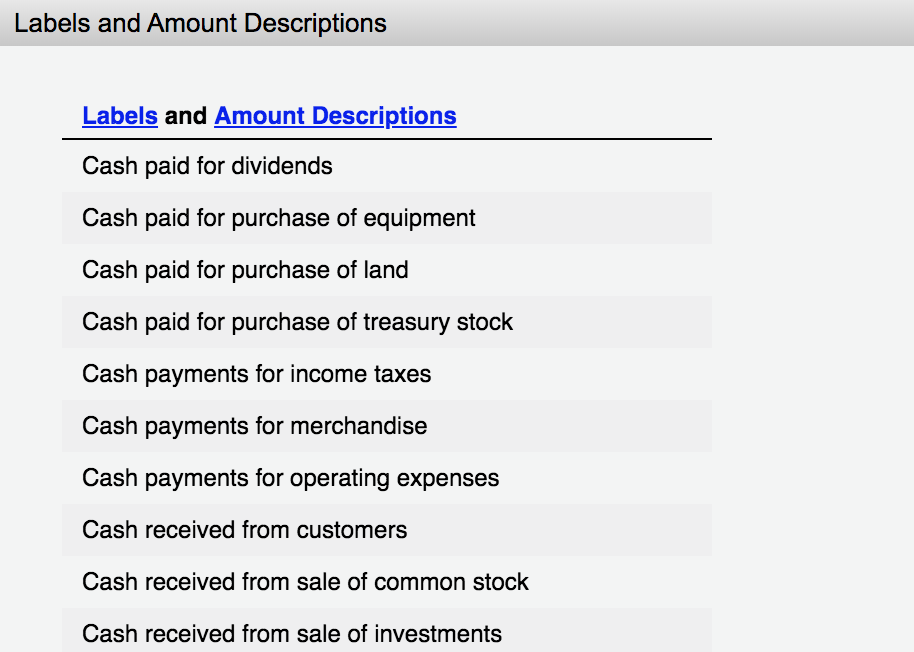
Task: Select "Cash payments for income taxes"
Action: [256, 374]
